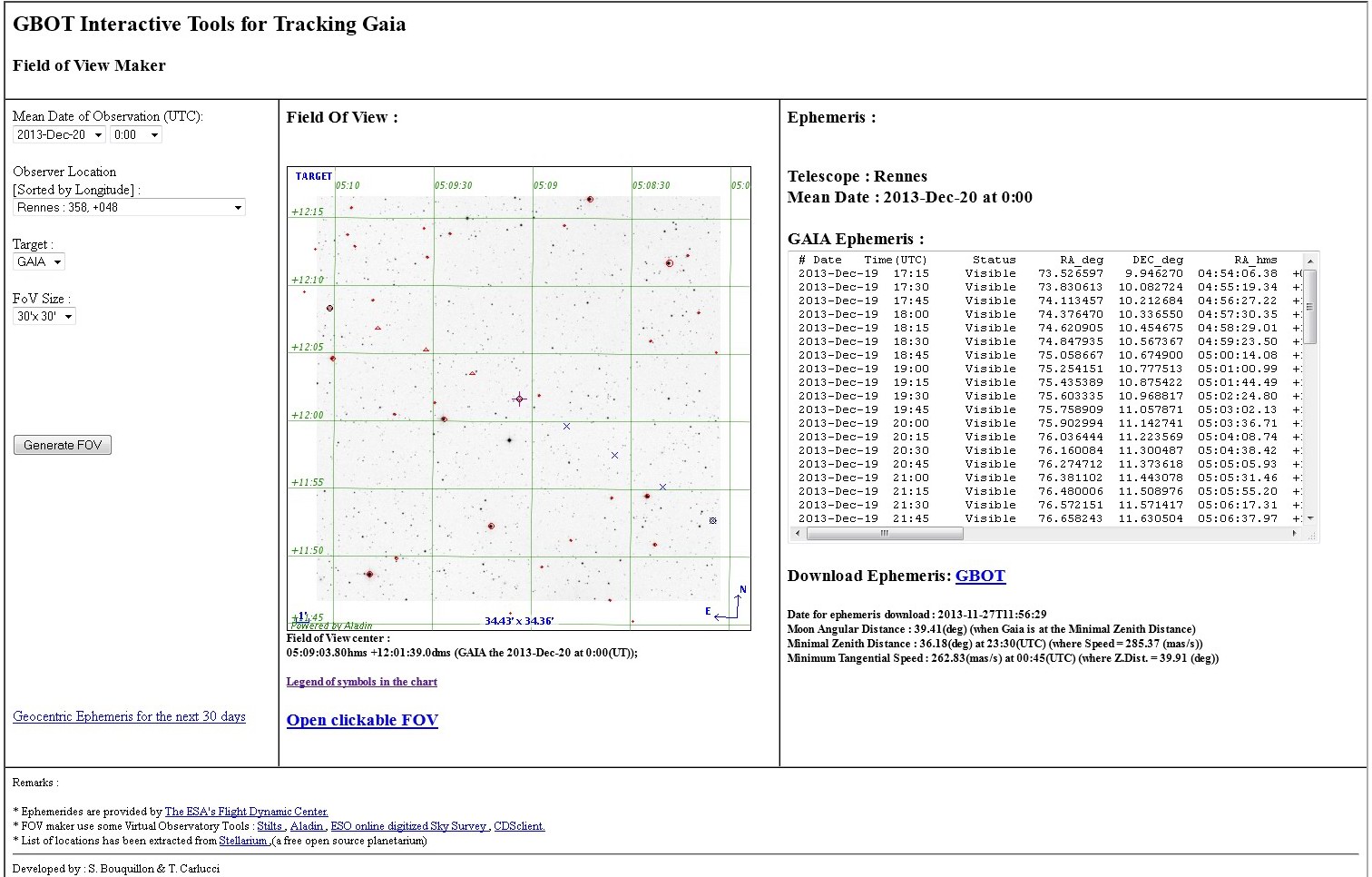This screenshot has width=1372, height=877.
Task: Click the "Powered by Aladin" label on the chart
Action: tap(332, 626)
